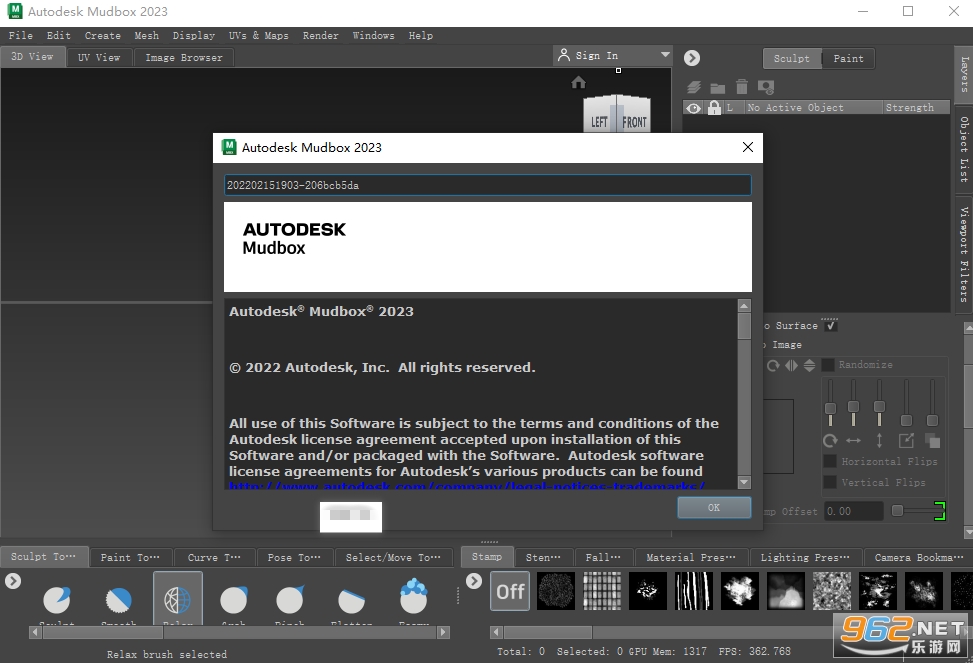Open the UVs & Maps menu

[258, 35]
